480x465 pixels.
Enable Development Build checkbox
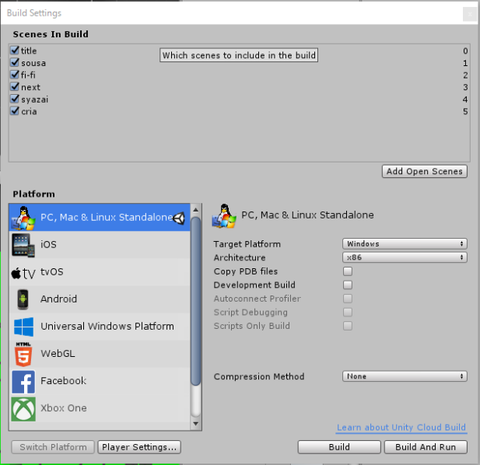click(x=348, y=285)
